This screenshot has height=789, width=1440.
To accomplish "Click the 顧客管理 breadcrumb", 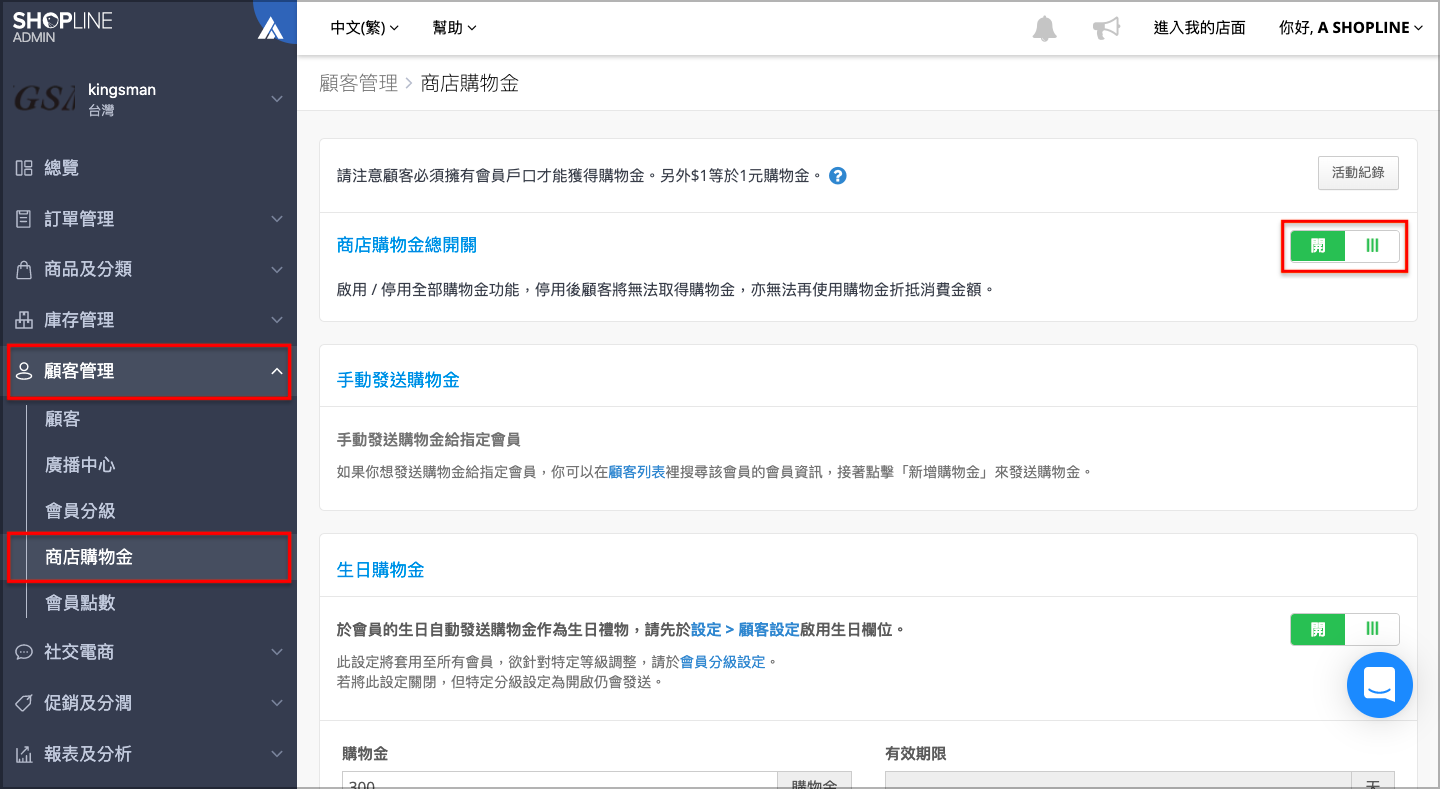I will click(358, 83).
